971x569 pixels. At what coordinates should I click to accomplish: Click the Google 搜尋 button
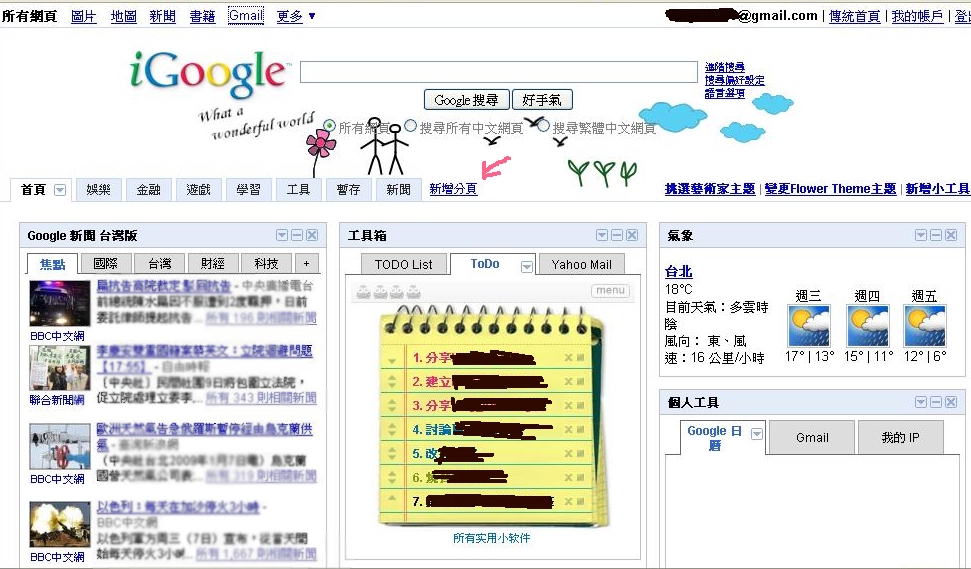[467, 100]
